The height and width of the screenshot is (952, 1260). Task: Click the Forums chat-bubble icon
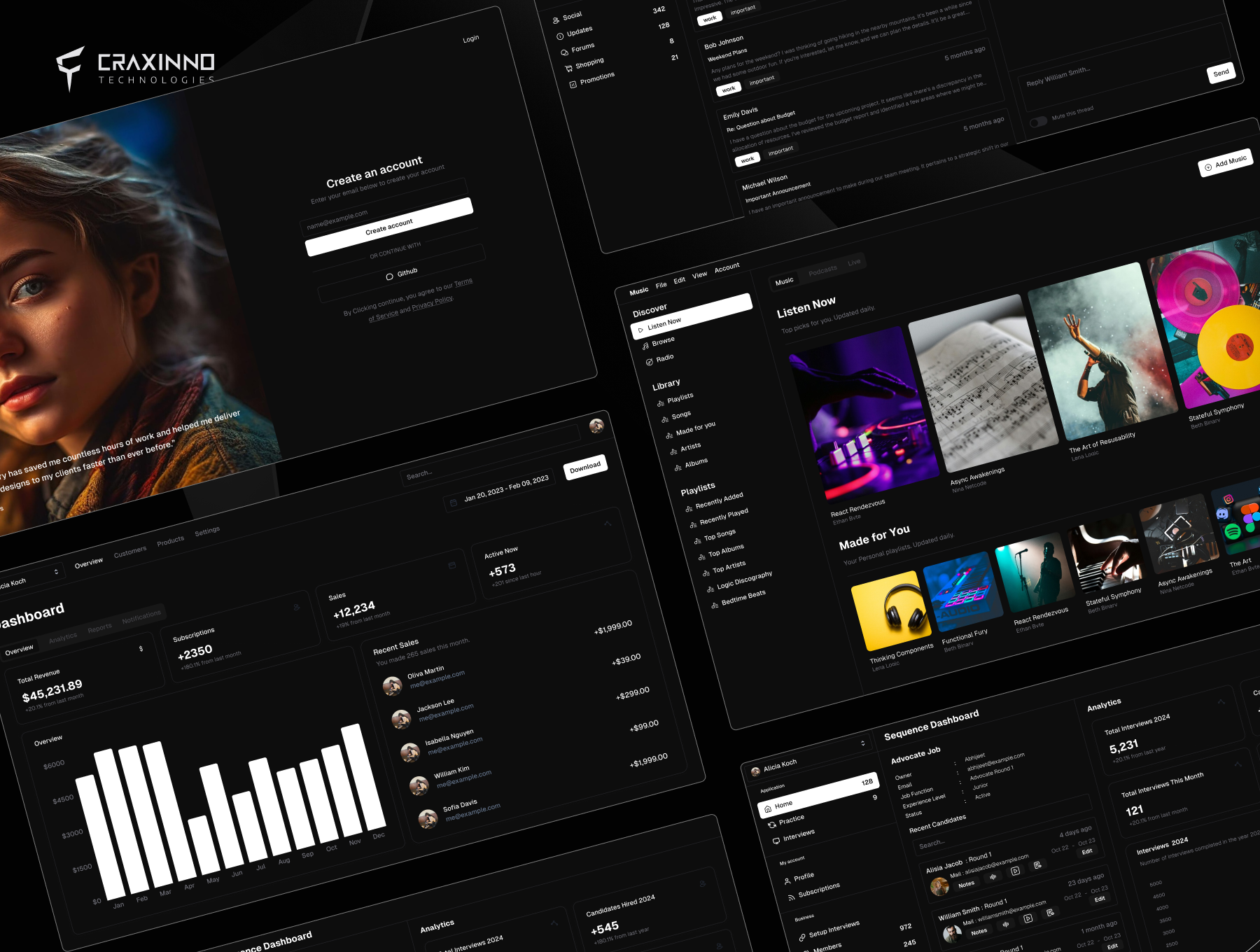[x=564, y=52]
